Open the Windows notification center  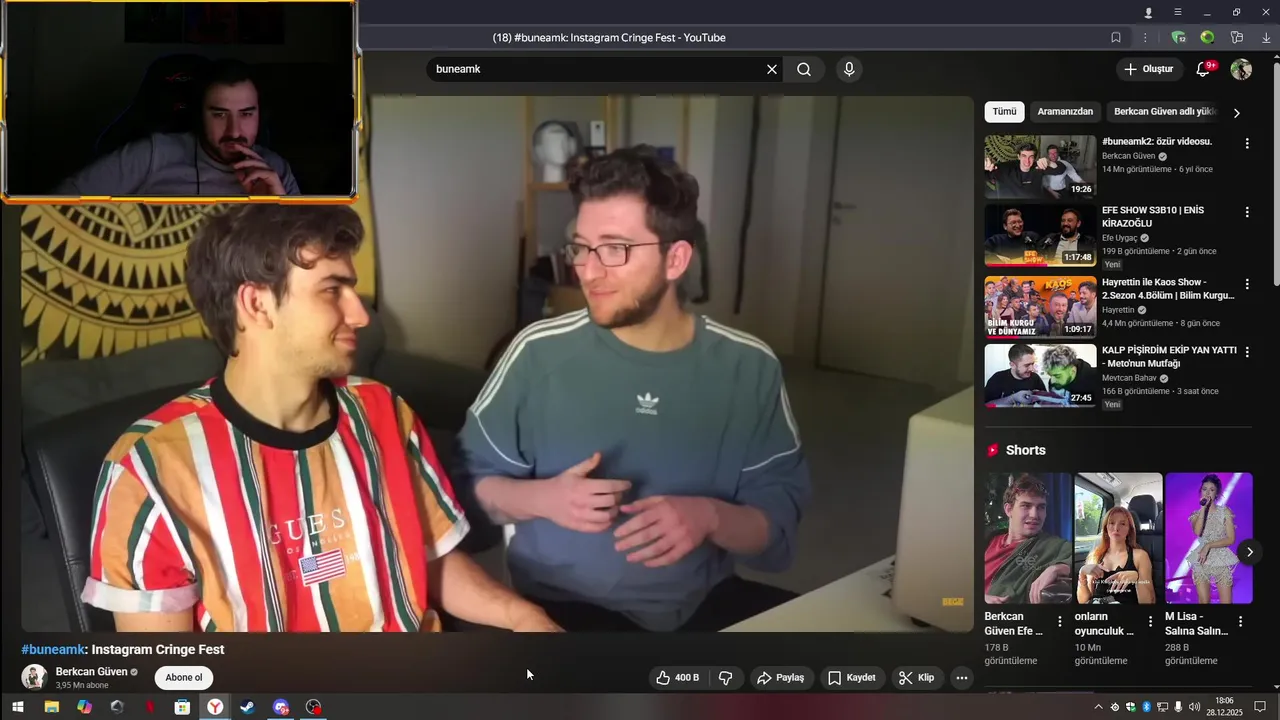point(1260,707)
